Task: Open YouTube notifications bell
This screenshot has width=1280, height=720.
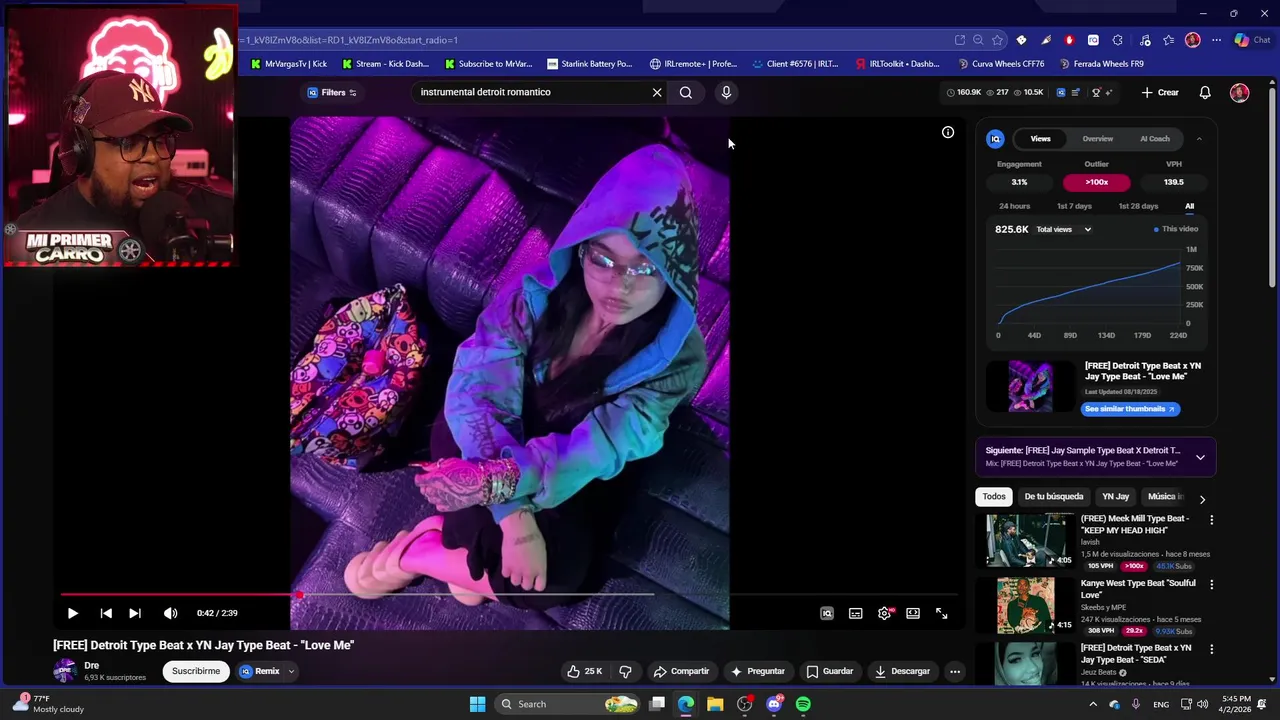Action: (x=1205, y=92)
